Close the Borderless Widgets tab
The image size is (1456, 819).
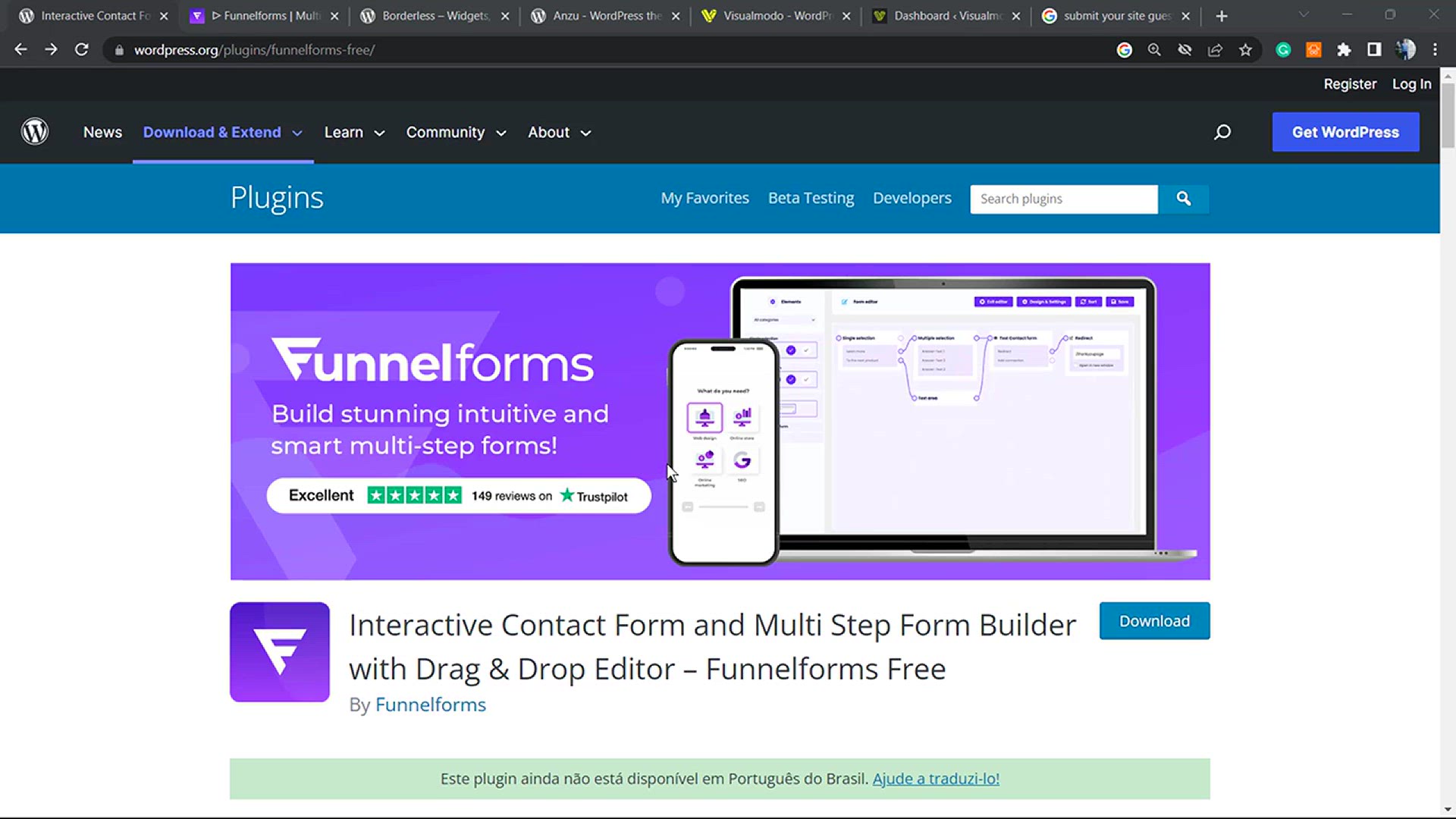[x=505, y=16]
